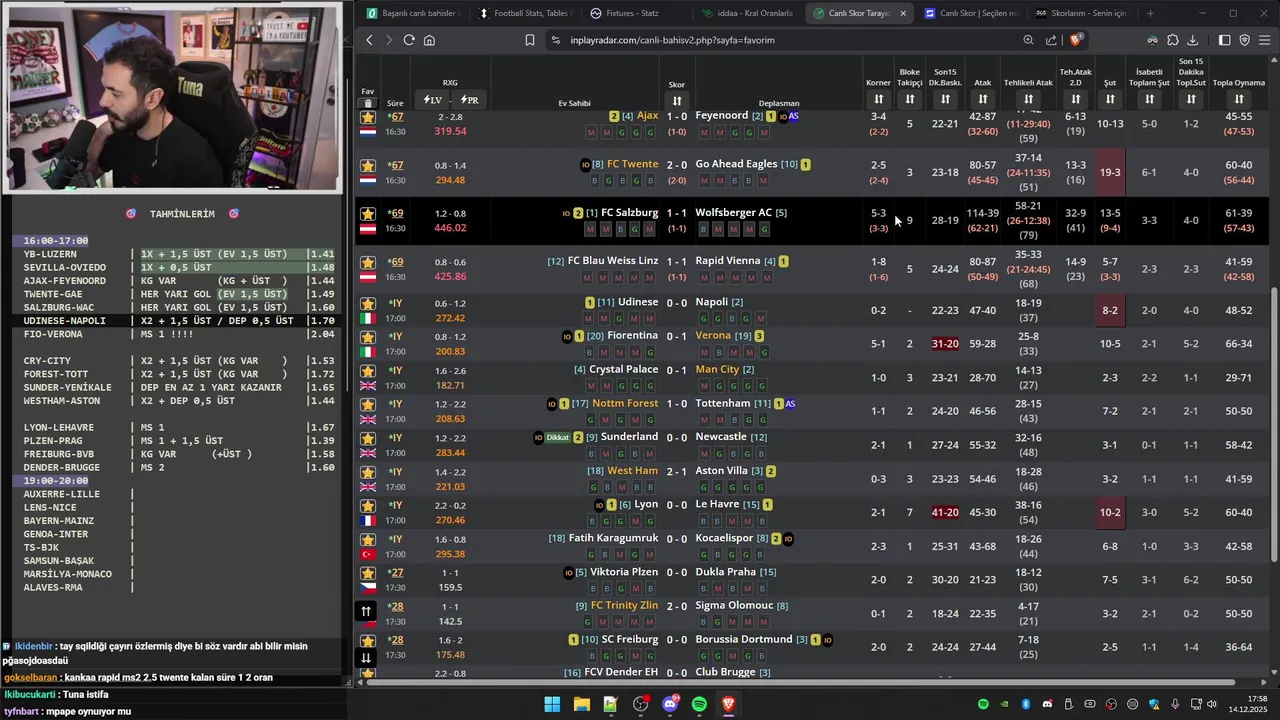Toggle the favorite star for Sunderland row
The height and width of the screenshot is (720, 1280).
(x=368, y=438)
